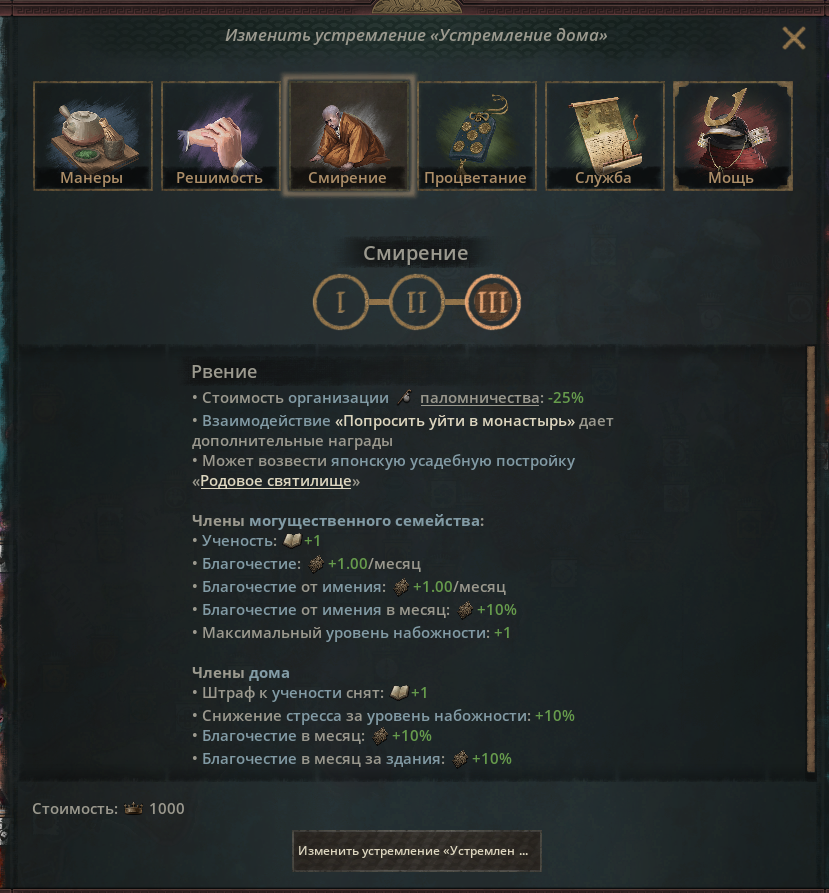The image size is (829, 893).
Task: Open the паломничества link
Action: pos(479,398)
